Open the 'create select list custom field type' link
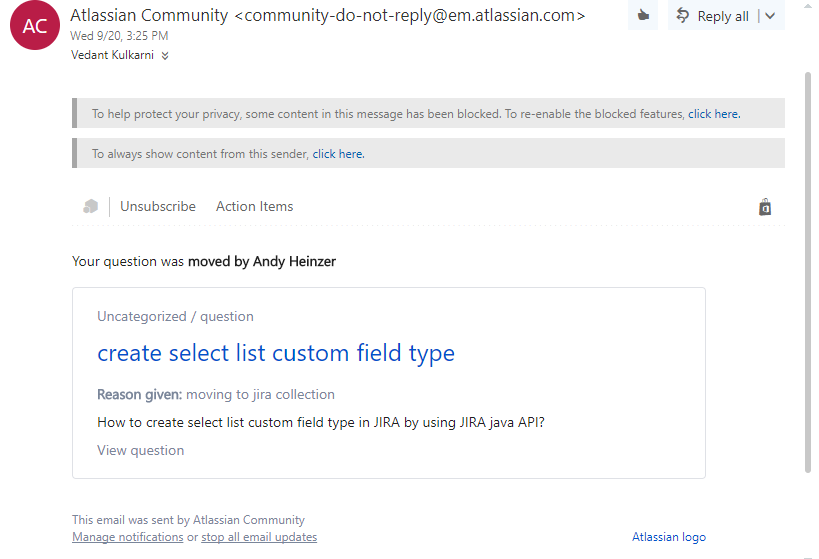 point(276,353)
